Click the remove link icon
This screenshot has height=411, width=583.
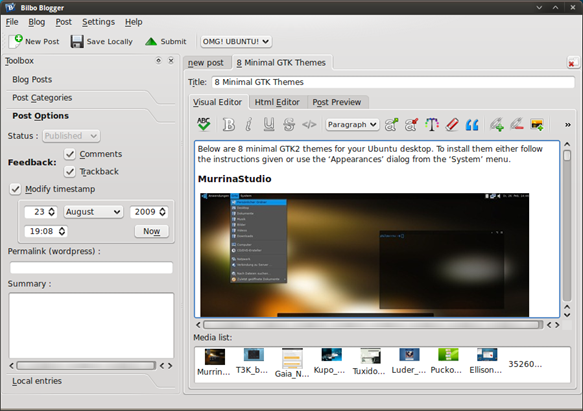tap(517, 125)
